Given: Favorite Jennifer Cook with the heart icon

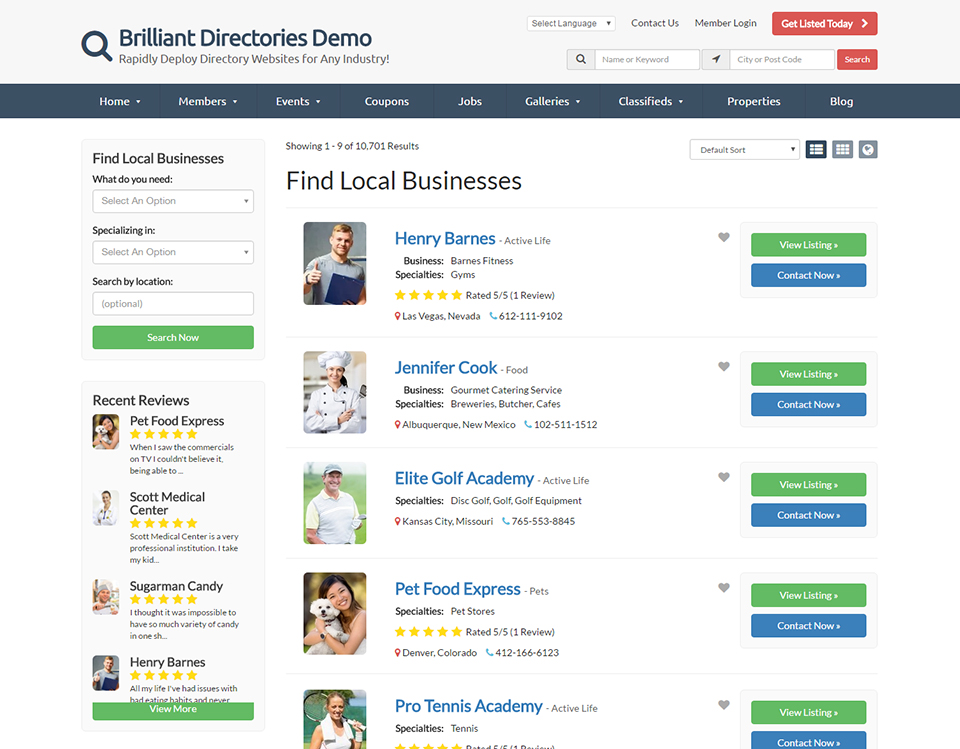Looking at the screenshot, I should click(x=724, y=366).
